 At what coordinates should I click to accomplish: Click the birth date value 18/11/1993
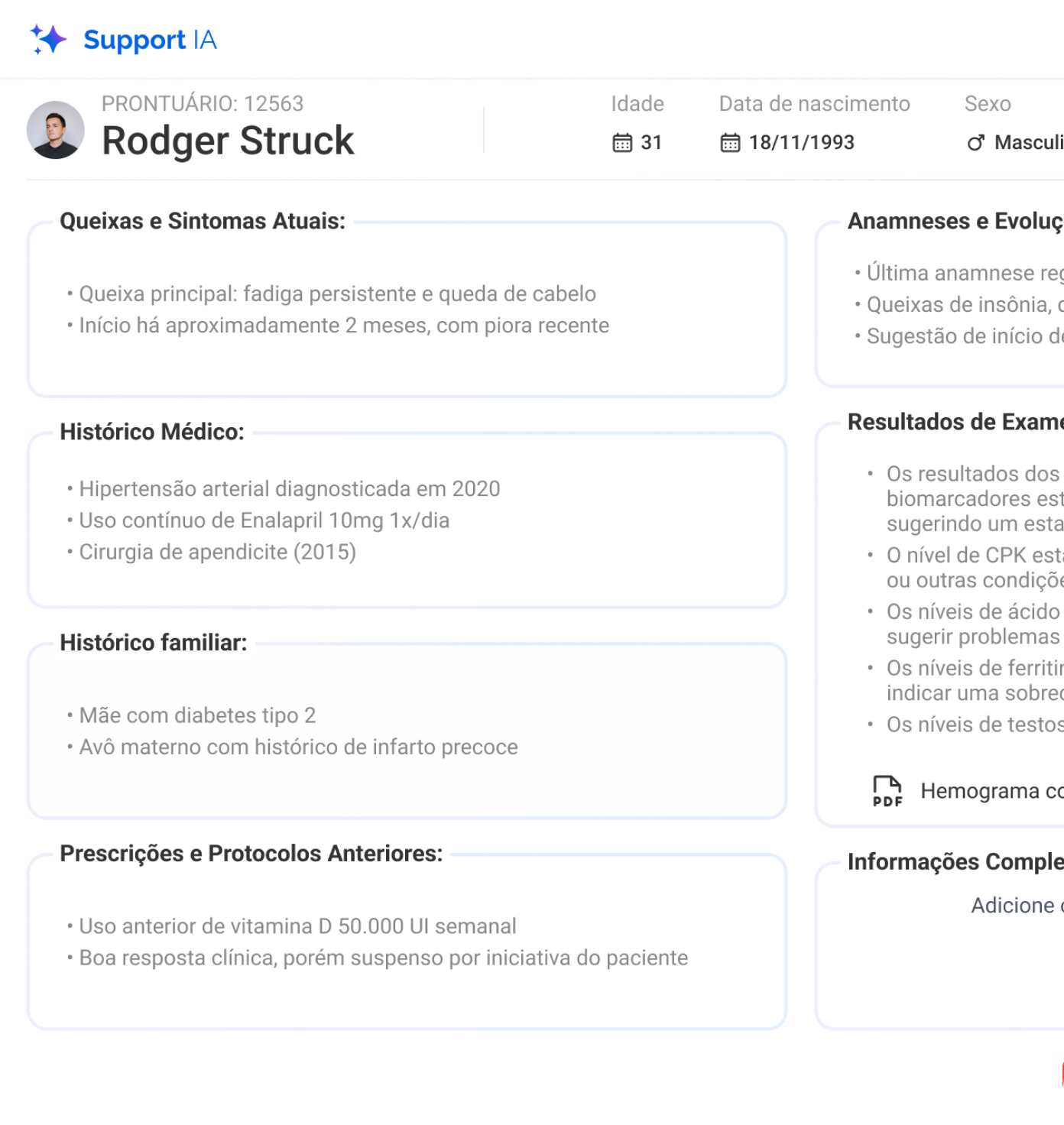(801, 143)
